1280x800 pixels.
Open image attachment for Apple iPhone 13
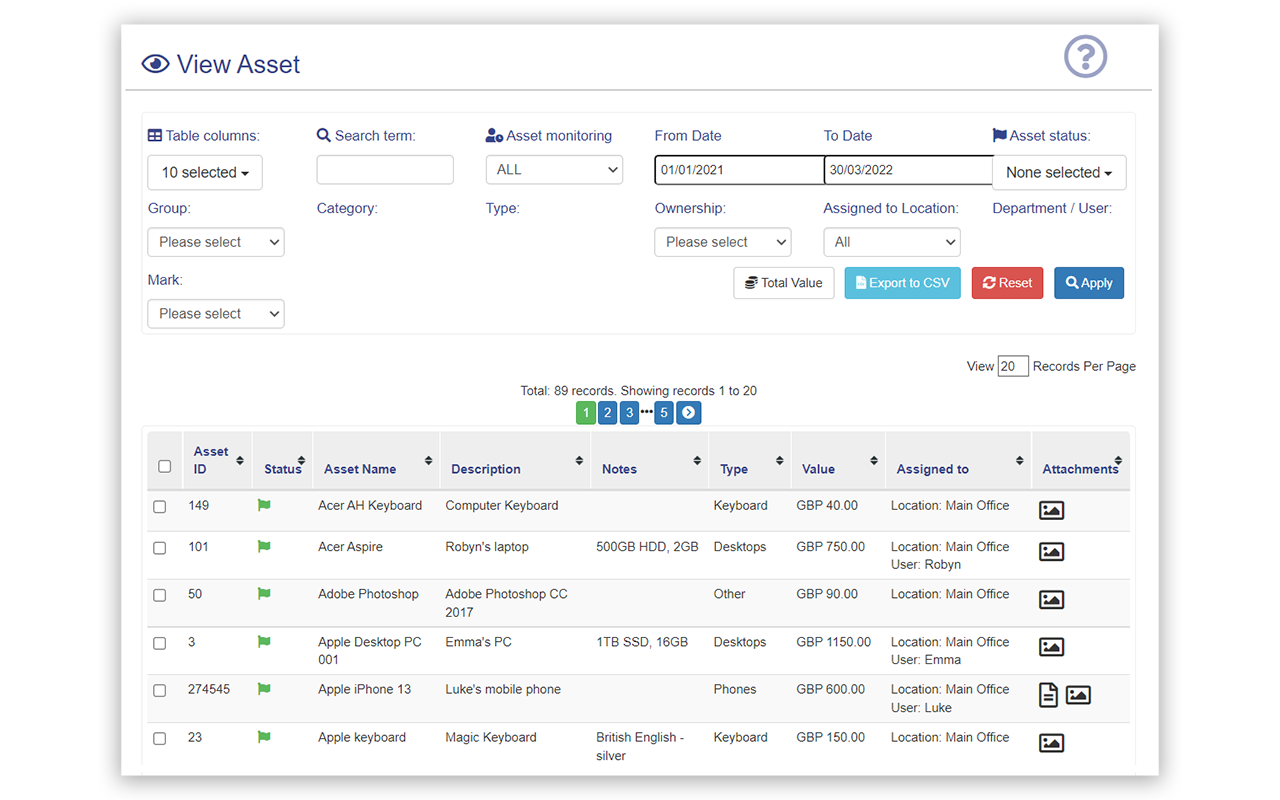pyautogui.click(x=1078, y=695)
